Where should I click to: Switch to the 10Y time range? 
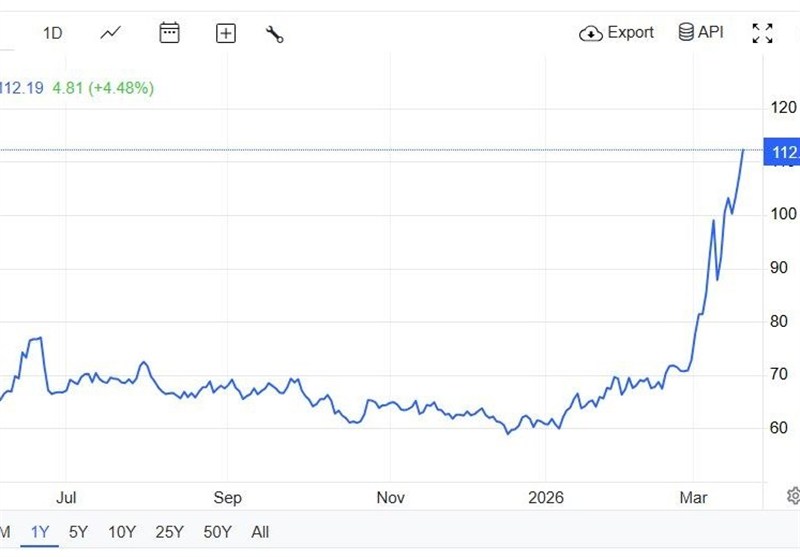pos(122,532)
